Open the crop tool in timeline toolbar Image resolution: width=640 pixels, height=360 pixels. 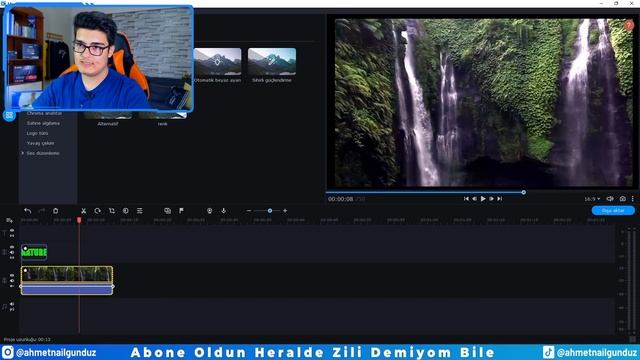[x=111, y=211]
